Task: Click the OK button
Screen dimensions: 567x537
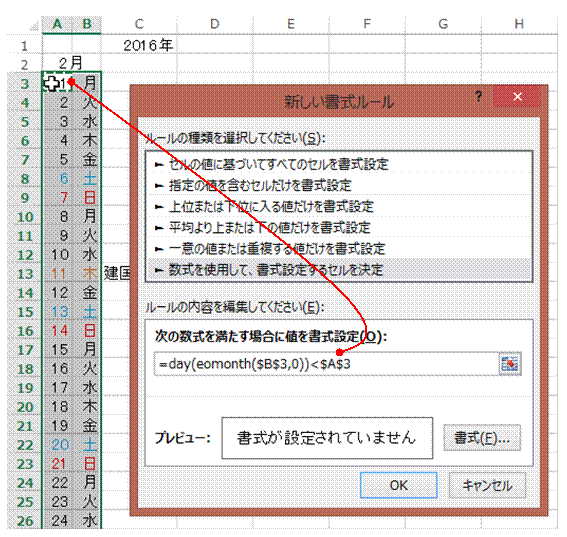Action: pos(398,485)
